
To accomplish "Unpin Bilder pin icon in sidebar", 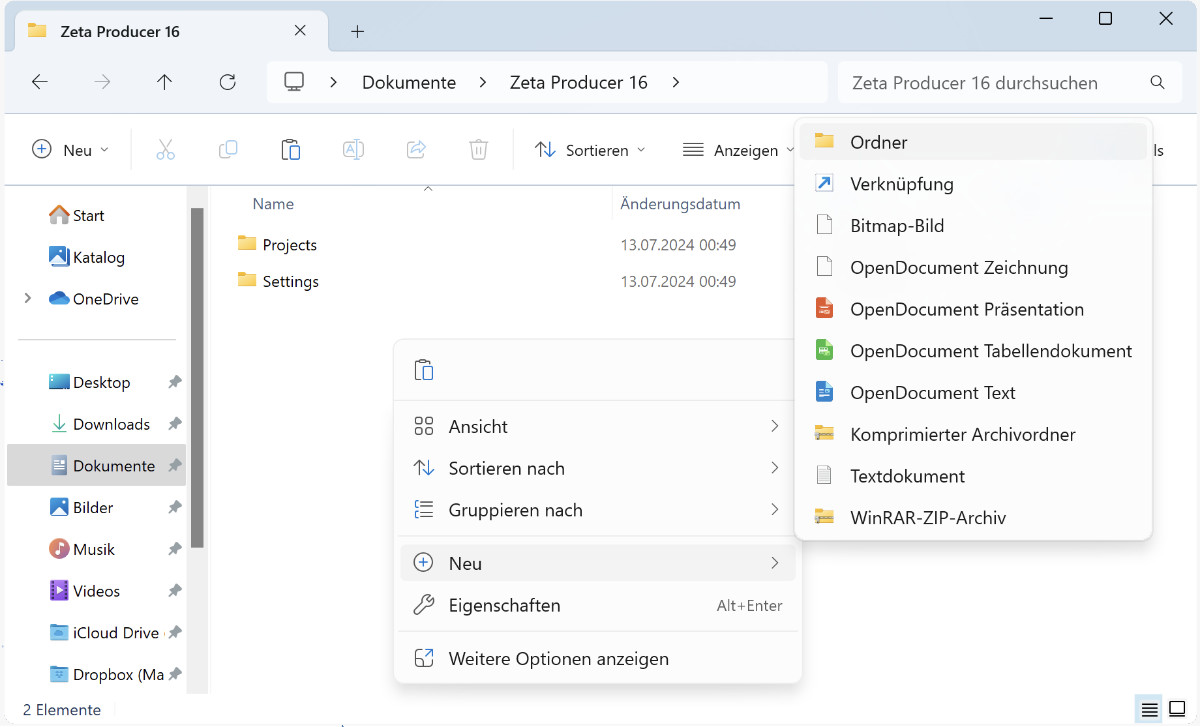I will (175, 508).
